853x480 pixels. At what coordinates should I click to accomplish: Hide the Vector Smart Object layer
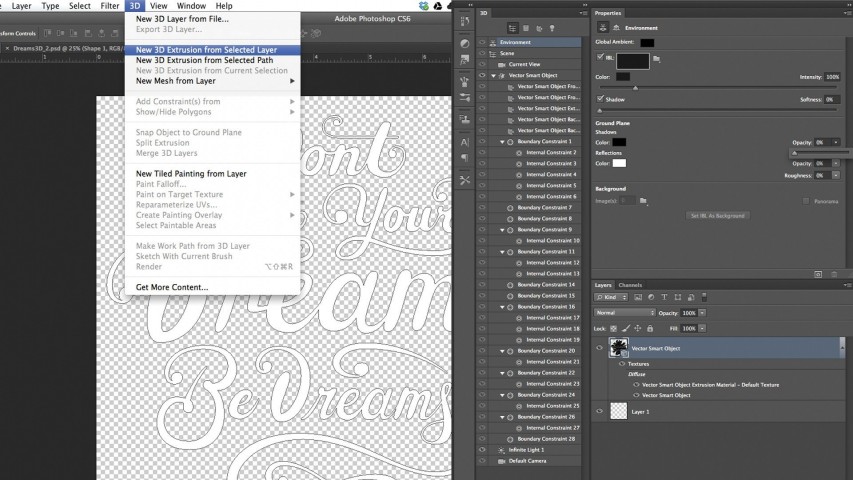[x=599, y=348]
